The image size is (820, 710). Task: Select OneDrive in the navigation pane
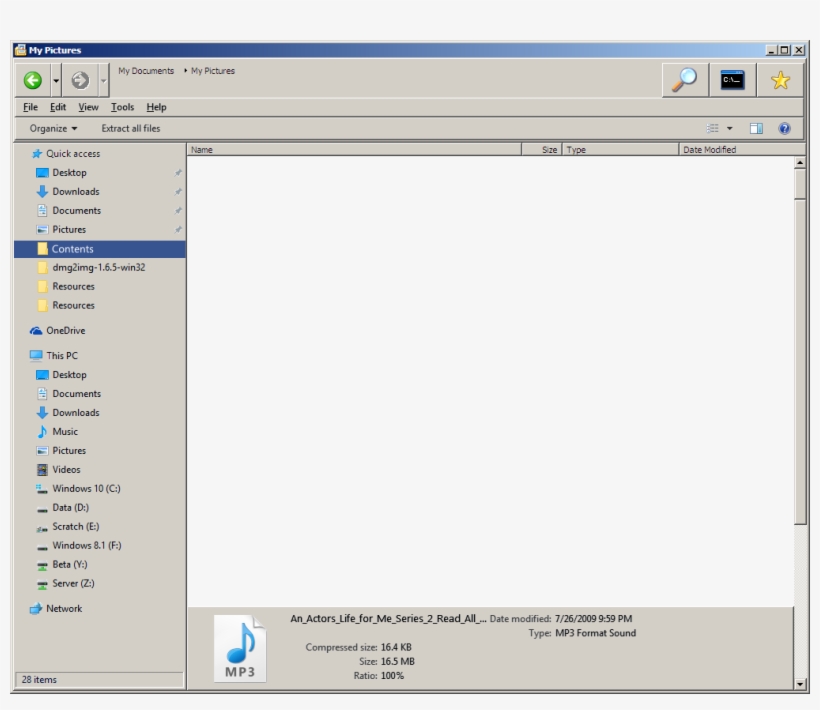pyautogui.click(x=65, y=331)
